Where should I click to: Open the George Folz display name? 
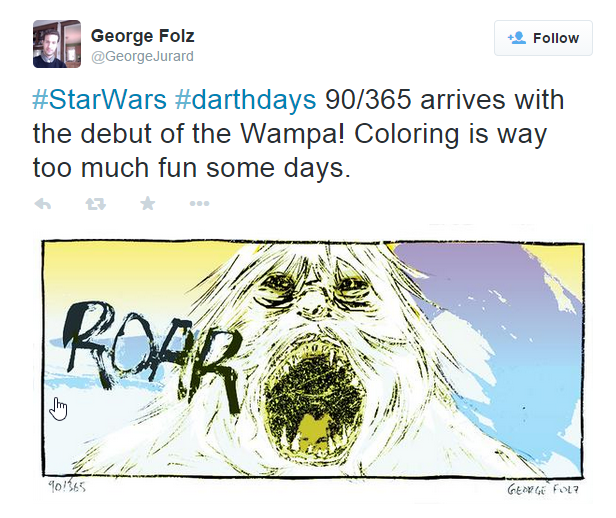[x=143, y=36]
